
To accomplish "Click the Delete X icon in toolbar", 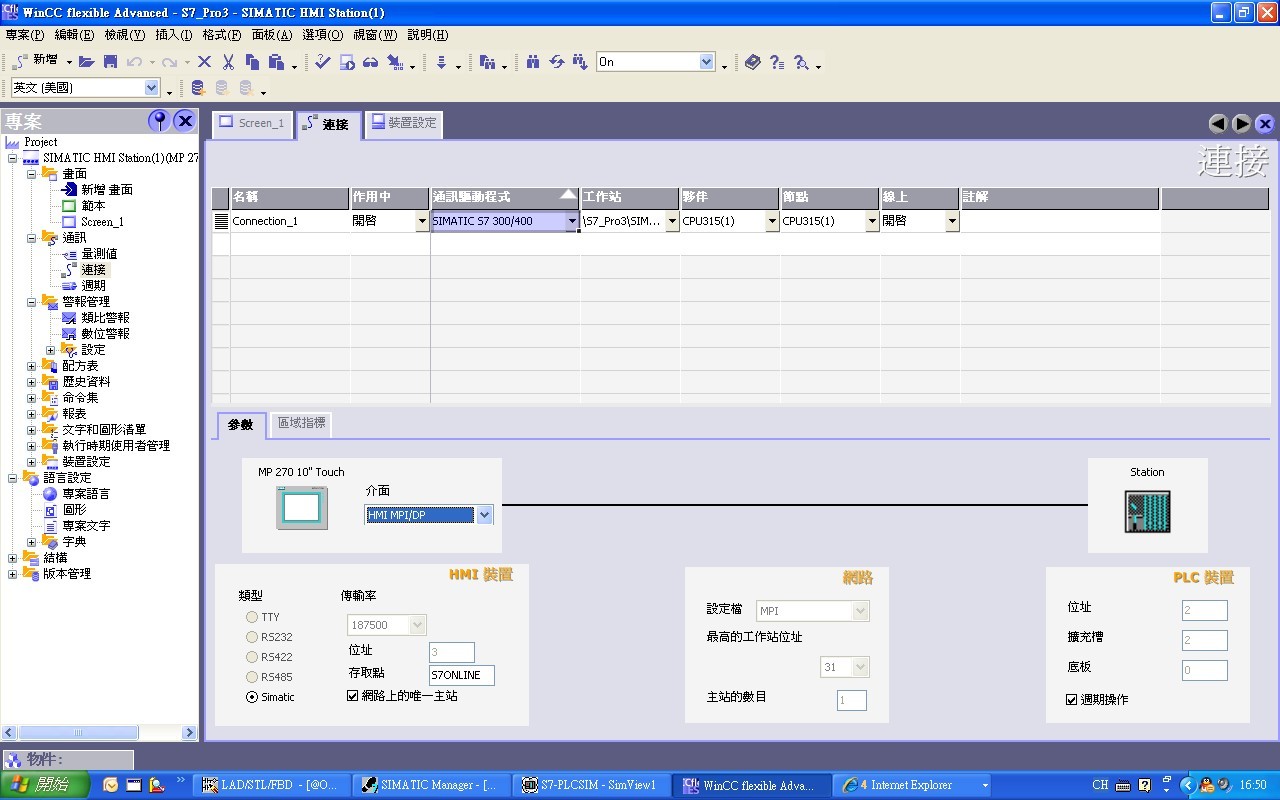I will pyautogui.click(x=205, y=62).
